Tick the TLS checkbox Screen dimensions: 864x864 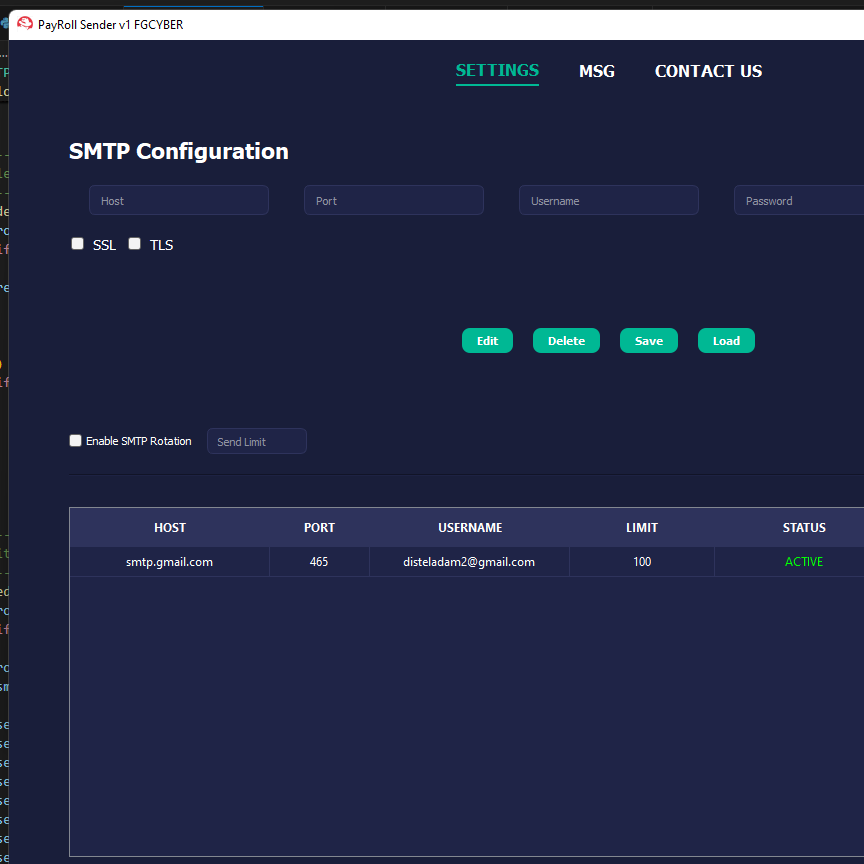[135, 244]
